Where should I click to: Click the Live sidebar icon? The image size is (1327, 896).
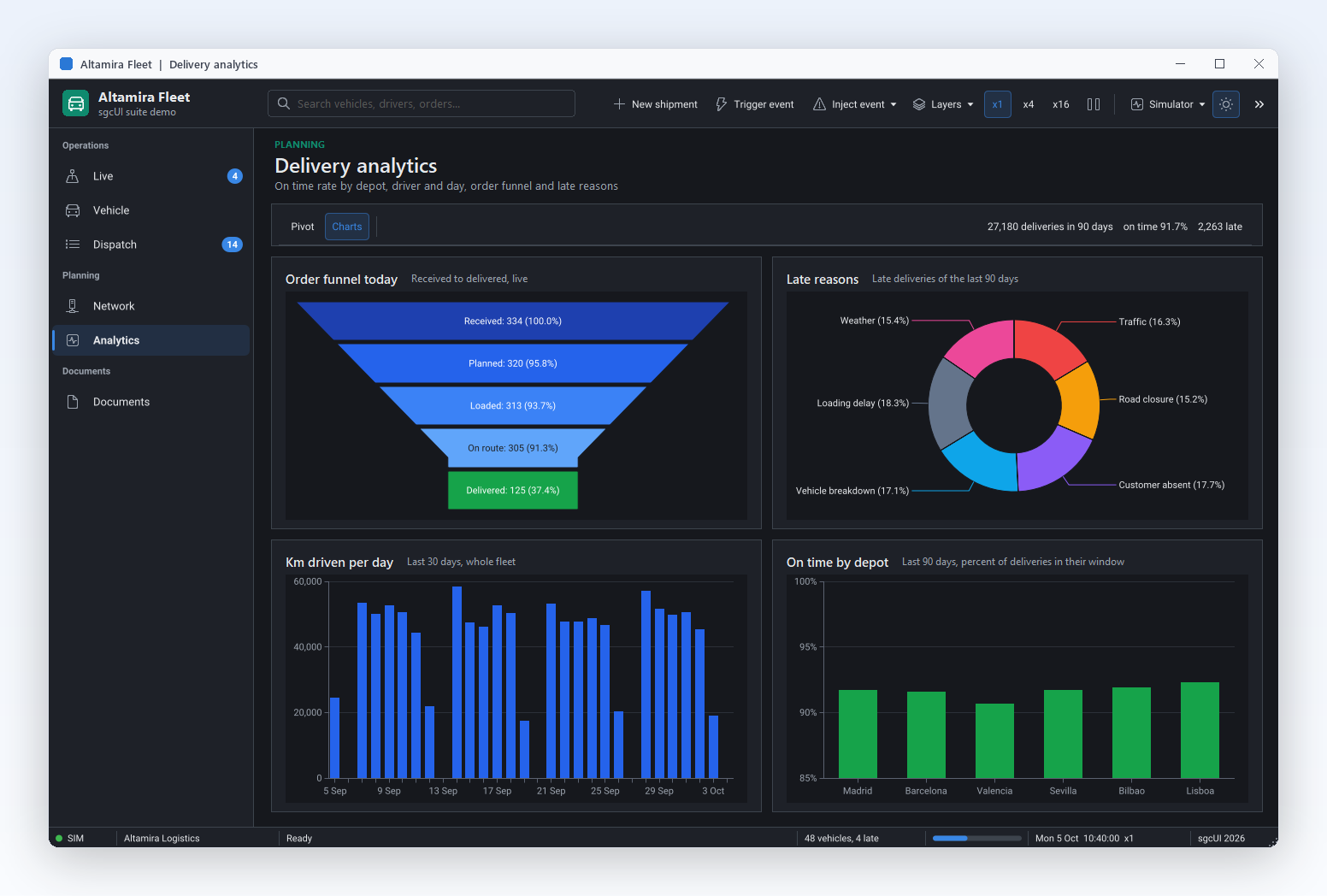coord(73,176)
